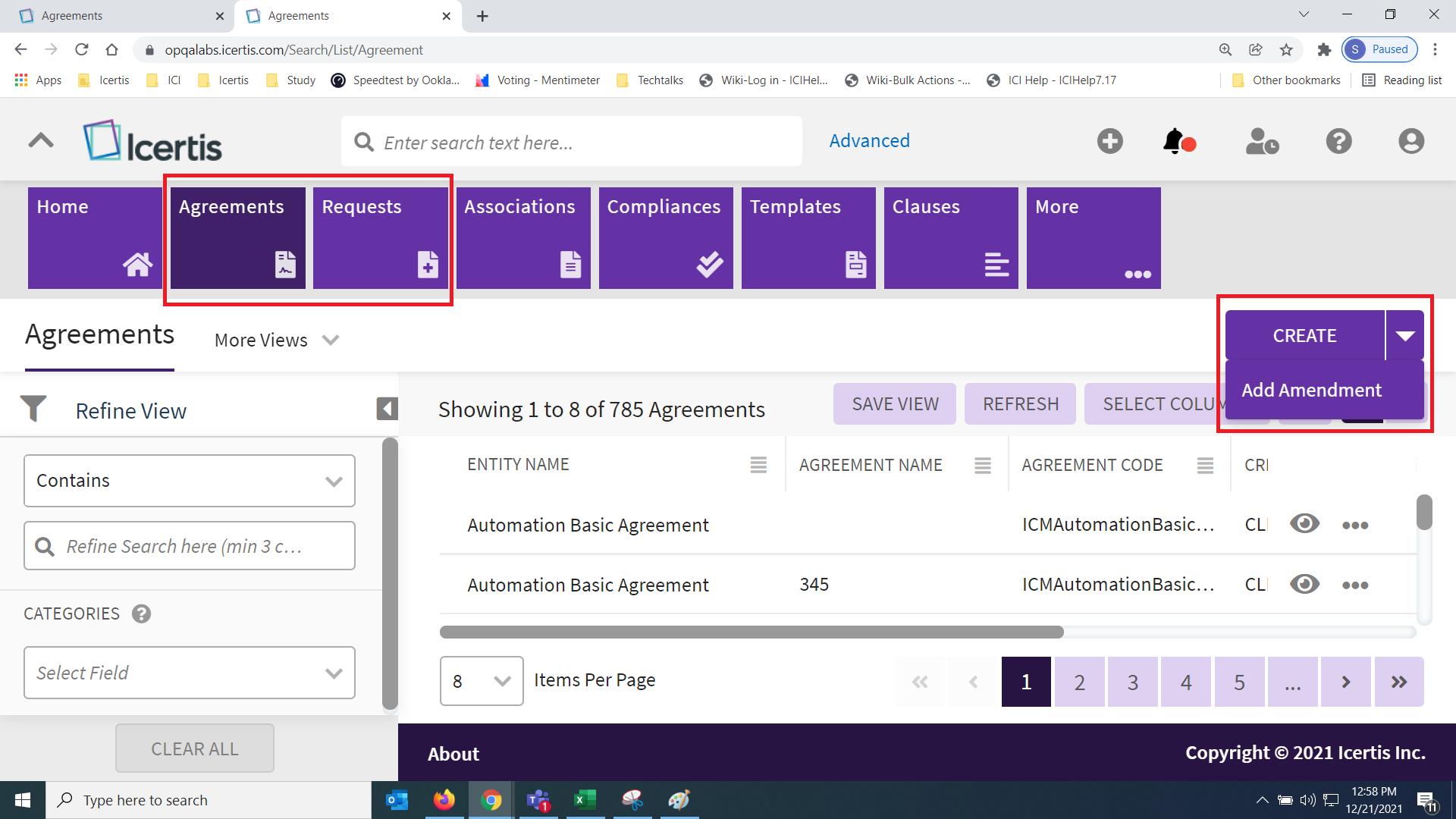The width and height of the screenshot is (1456, 819).
Task: Open the Requests navigation tile
Action: tap(380, 237)
